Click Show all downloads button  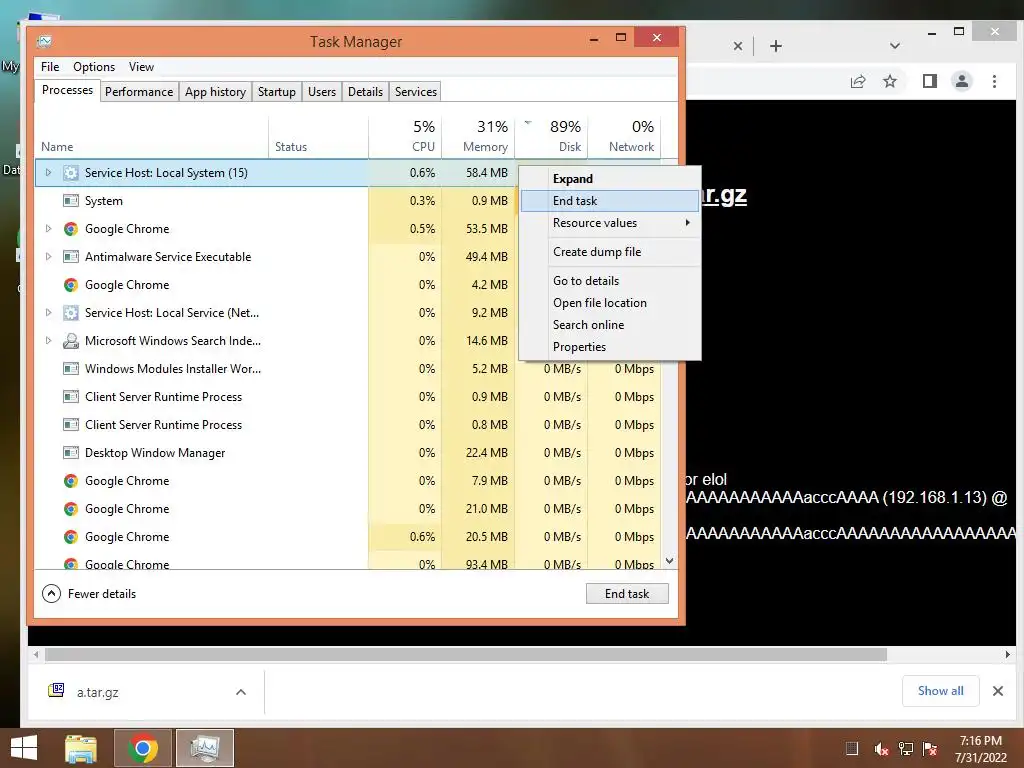coord(940,691)
